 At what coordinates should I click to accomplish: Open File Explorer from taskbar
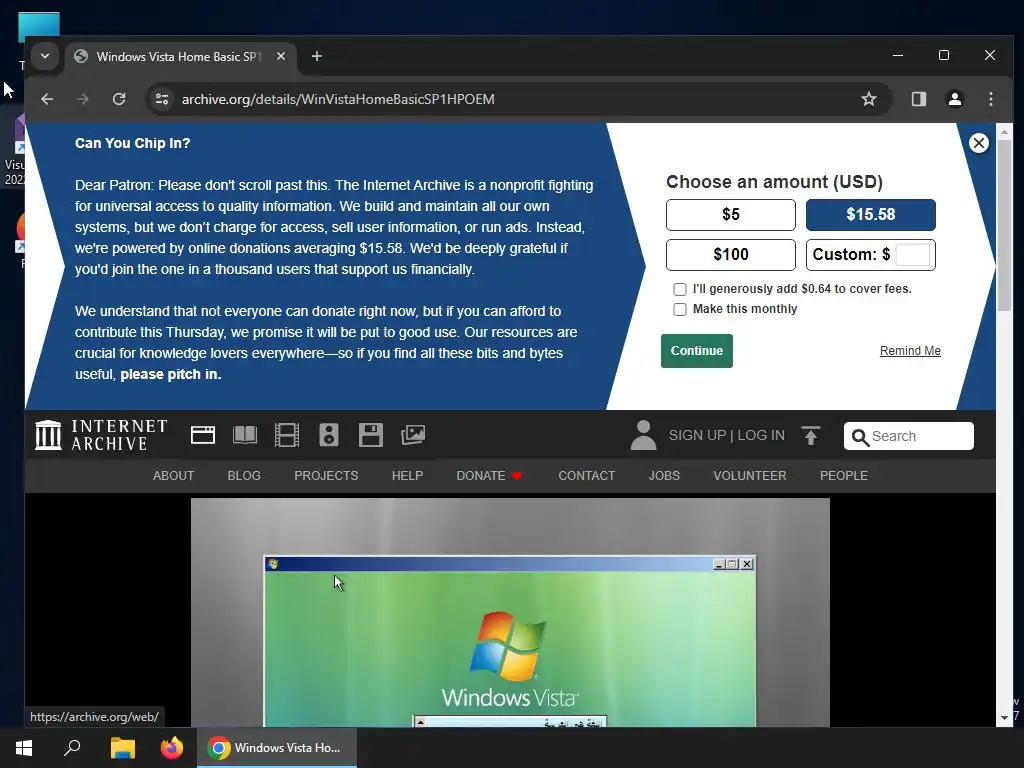pyautogui.click(x=122, y=748)
